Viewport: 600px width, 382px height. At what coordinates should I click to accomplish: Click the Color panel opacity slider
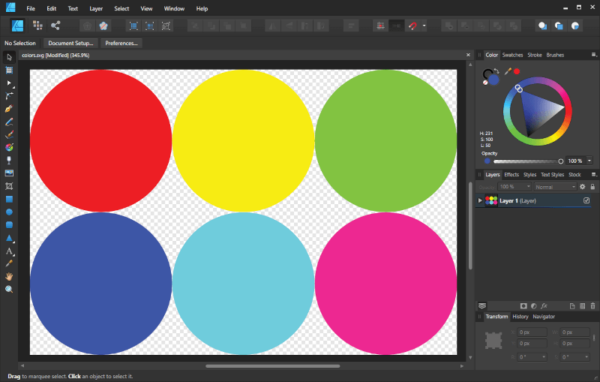(x=527, y=161)
